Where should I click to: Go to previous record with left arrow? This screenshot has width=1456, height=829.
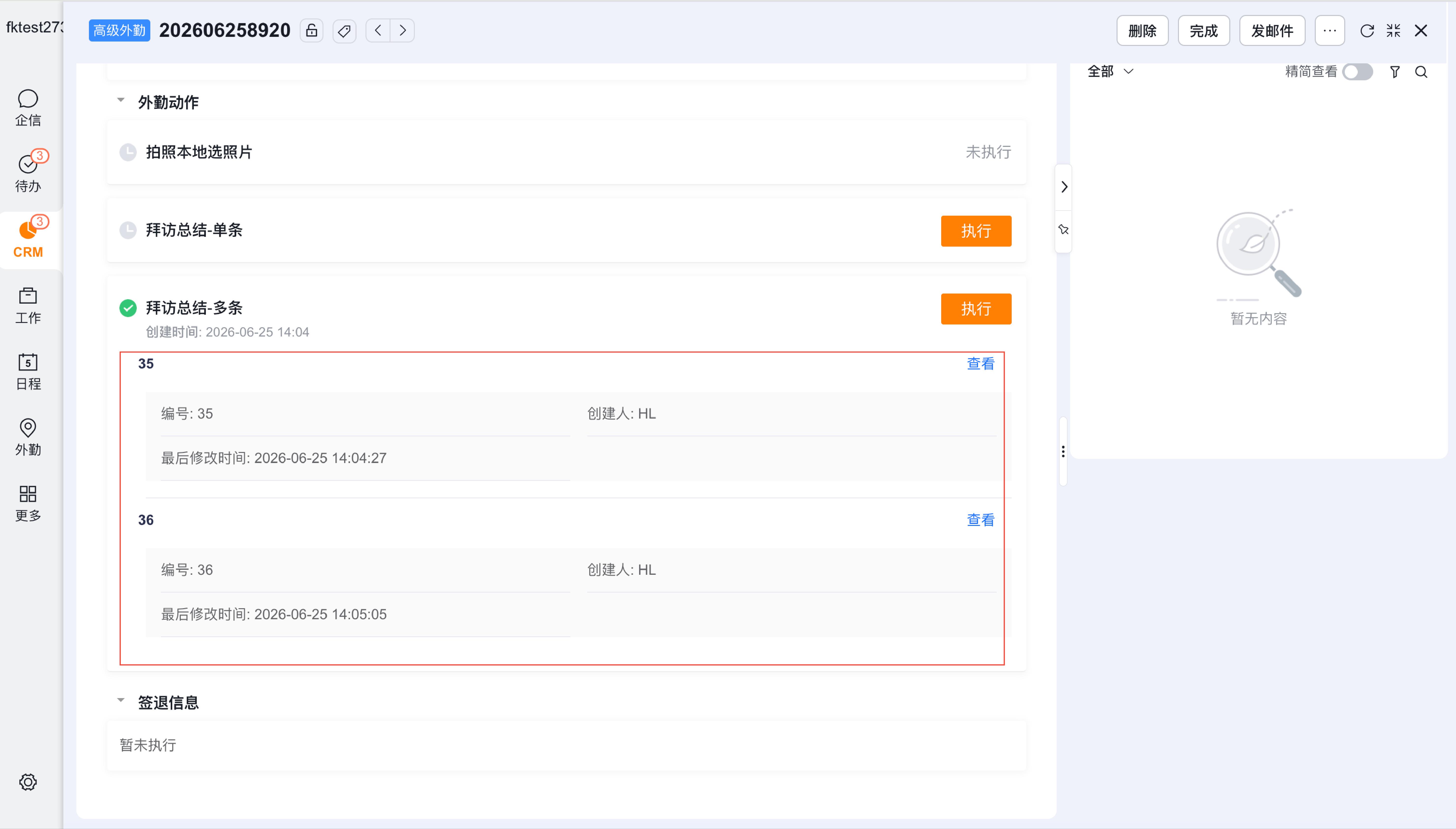click(x=378, y=31)
